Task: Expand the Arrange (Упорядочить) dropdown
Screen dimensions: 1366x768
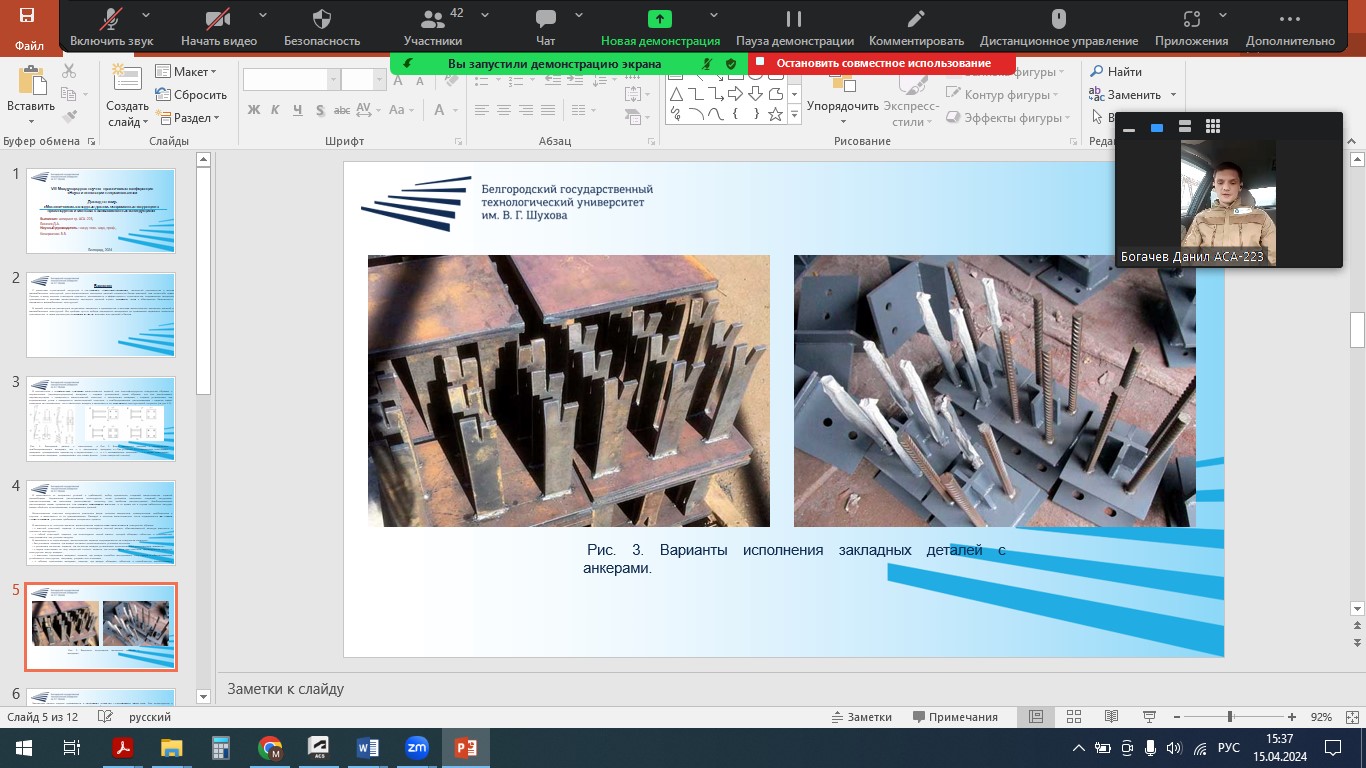Action: click(x=842, y=106)
